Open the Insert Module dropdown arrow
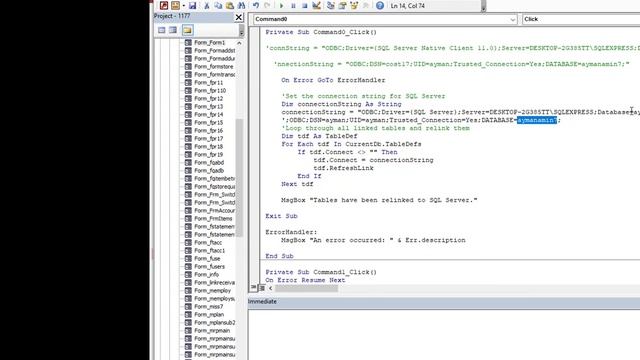Screen dimensions: 640x360 coord(184,5)
